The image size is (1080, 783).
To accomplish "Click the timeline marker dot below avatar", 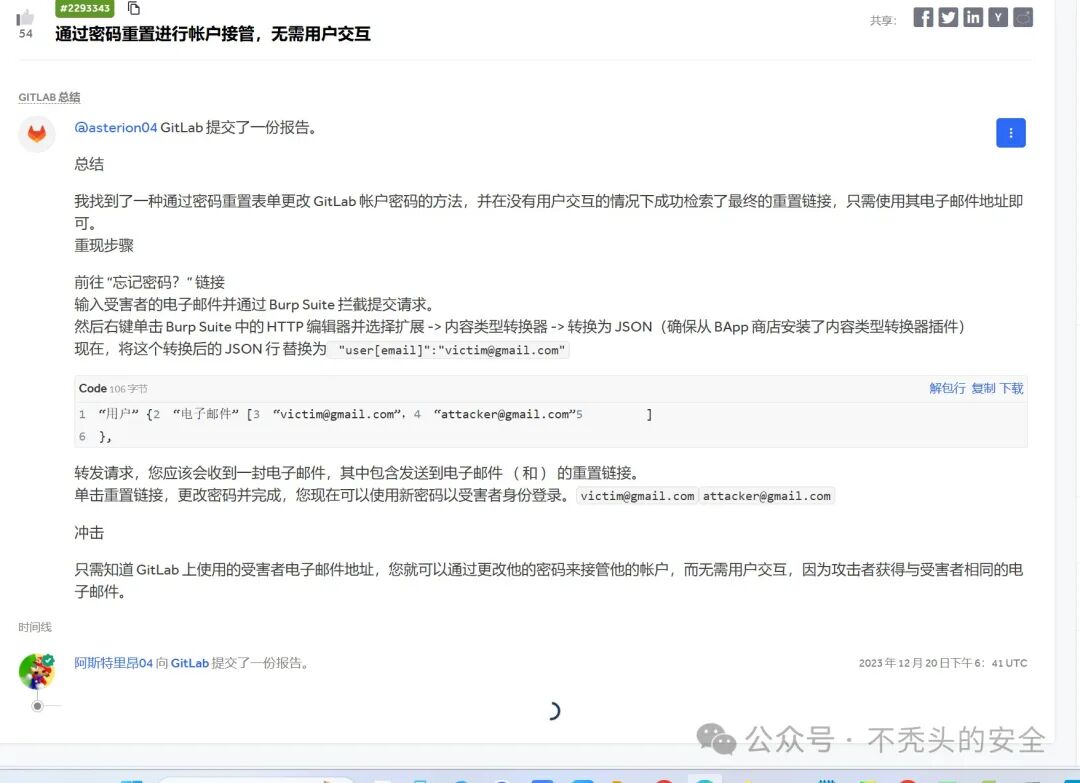I will pos(37,706).
